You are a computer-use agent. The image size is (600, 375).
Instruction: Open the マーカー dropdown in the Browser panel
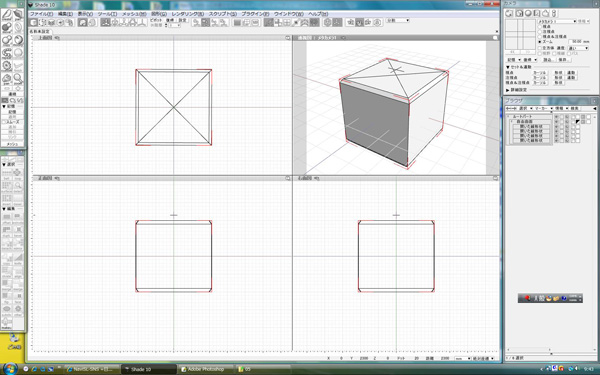pos(543,109)
